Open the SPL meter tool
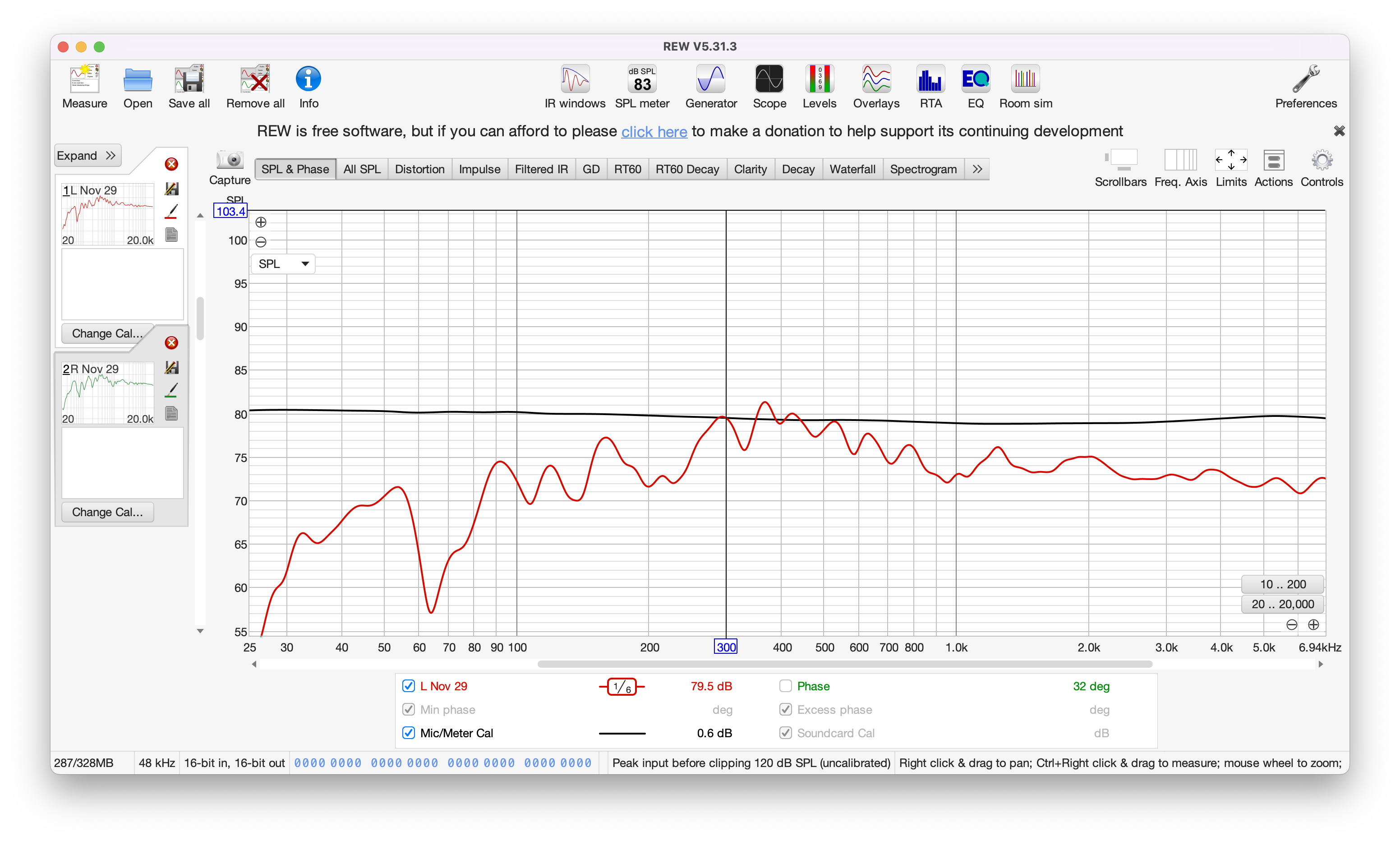This screenshot has width=1400, height=841. click(642, 86)
